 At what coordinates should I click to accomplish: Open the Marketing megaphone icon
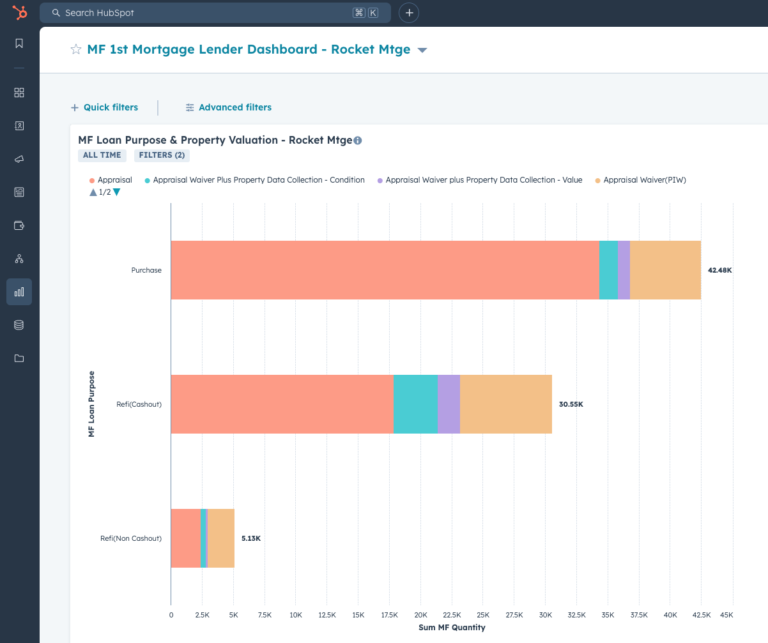click(19, 159)
